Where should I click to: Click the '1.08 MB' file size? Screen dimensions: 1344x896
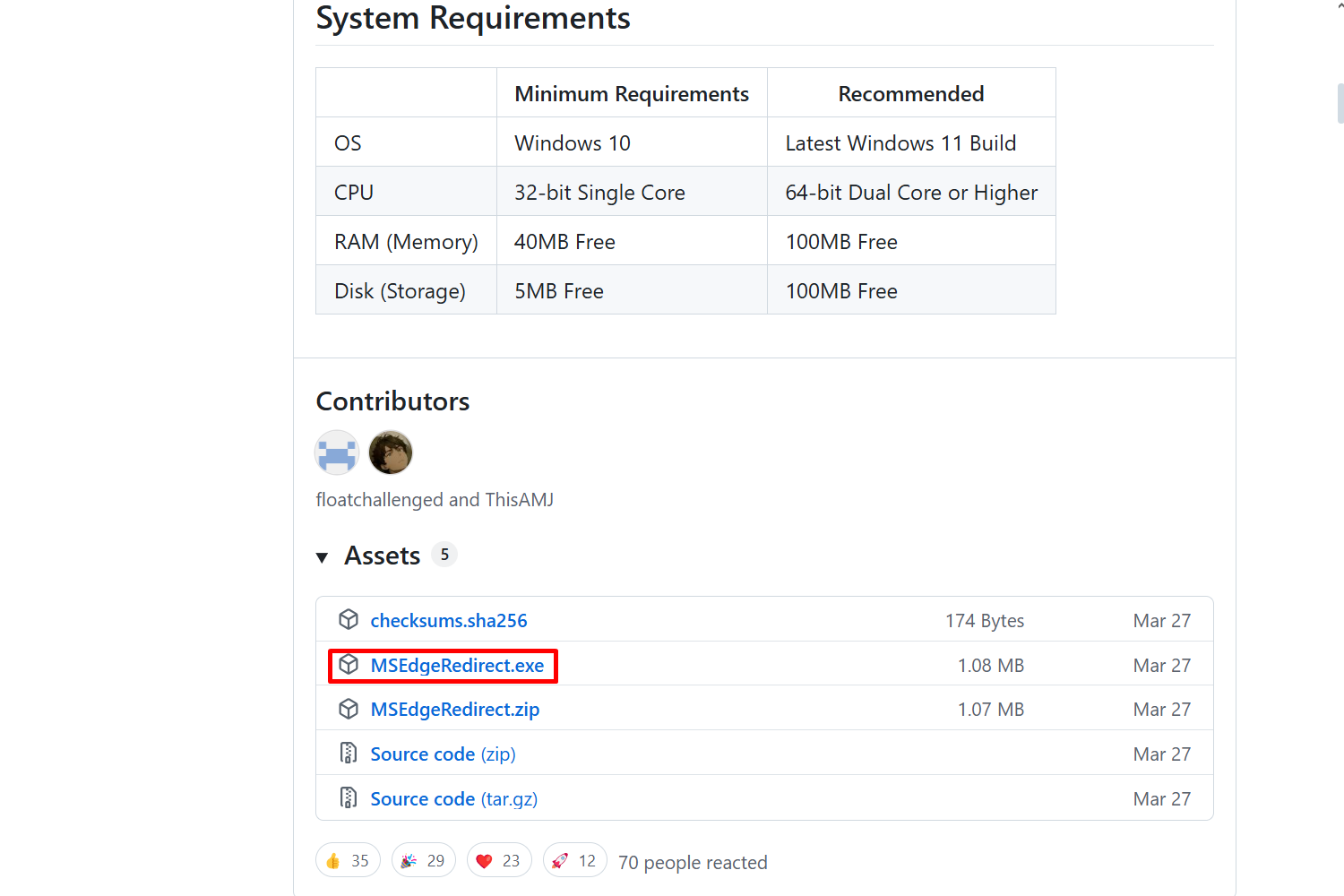[x=991, y=666]
